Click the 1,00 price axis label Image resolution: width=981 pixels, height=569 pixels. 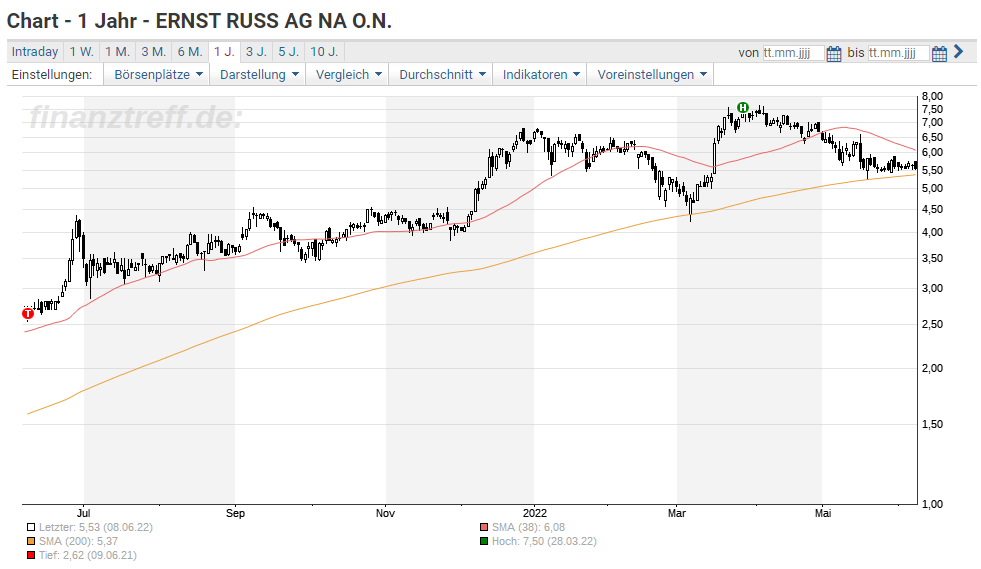932,505
